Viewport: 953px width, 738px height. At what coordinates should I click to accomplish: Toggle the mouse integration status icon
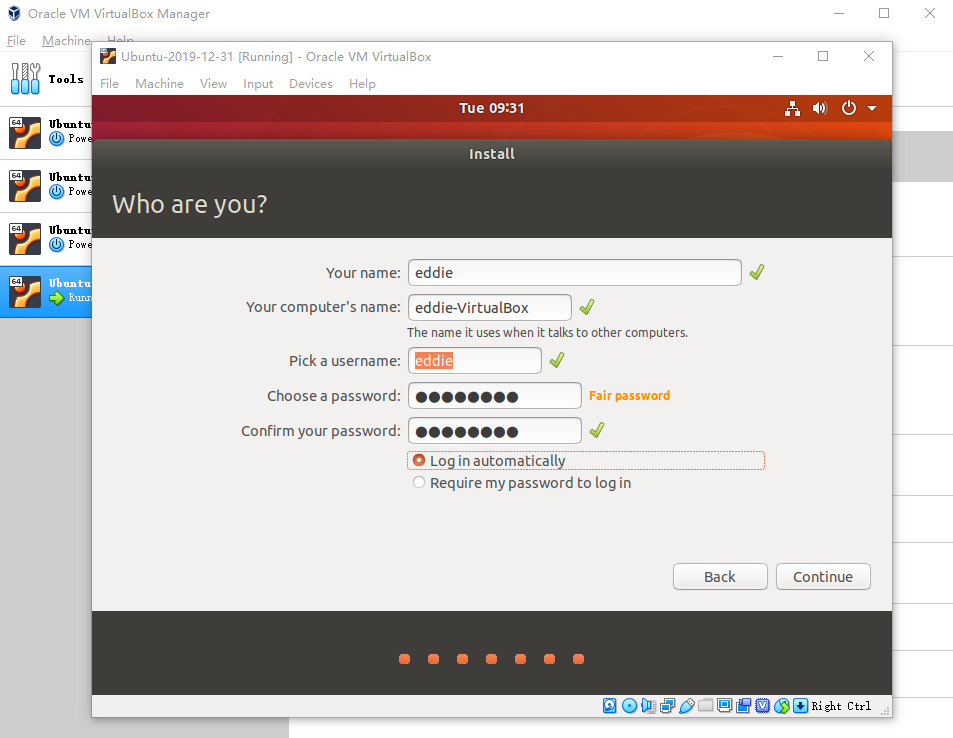click(782, 705)
